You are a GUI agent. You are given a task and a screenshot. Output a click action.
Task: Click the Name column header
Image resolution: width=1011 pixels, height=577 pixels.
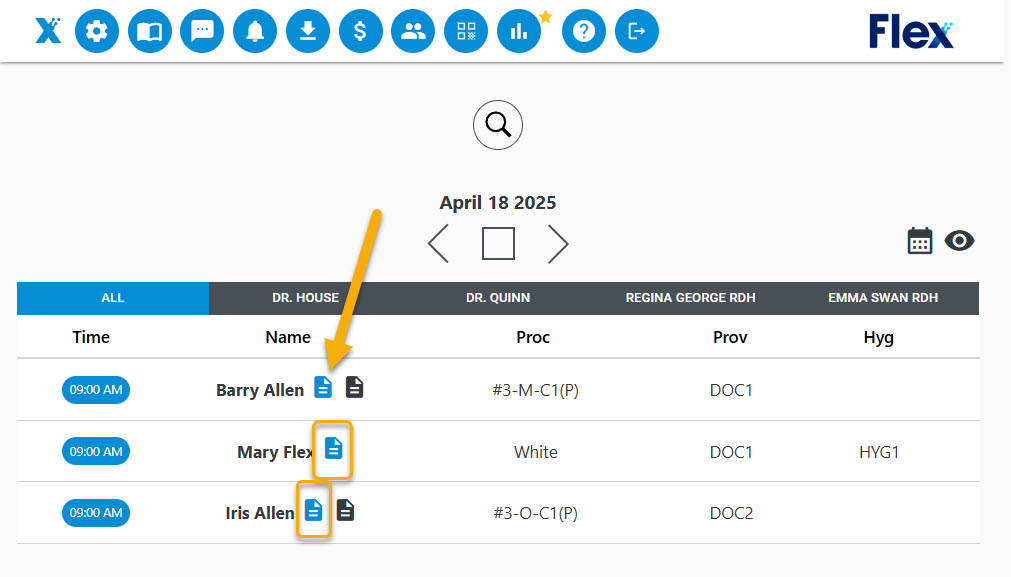[x=288, y=337]
